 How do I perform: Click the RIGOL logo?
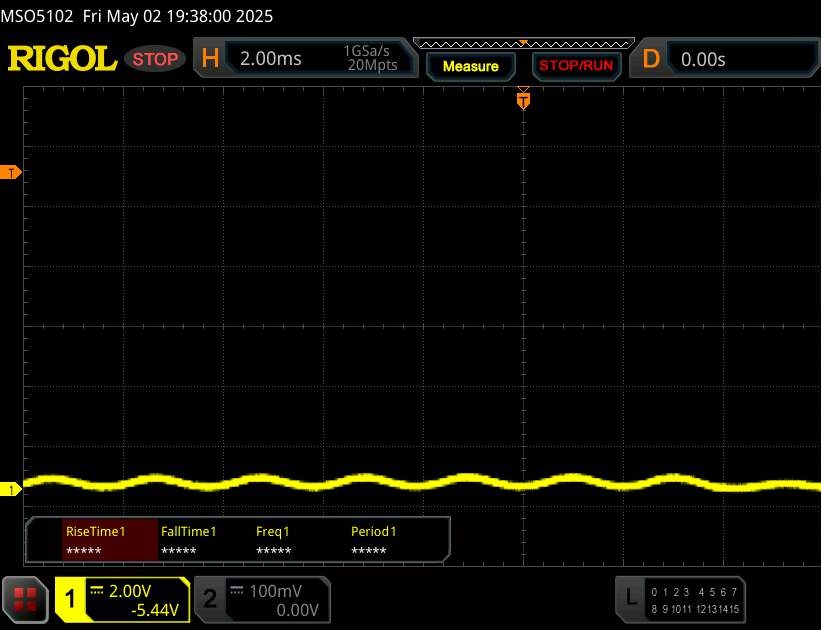pyautogui.click(x=62, y=58)
